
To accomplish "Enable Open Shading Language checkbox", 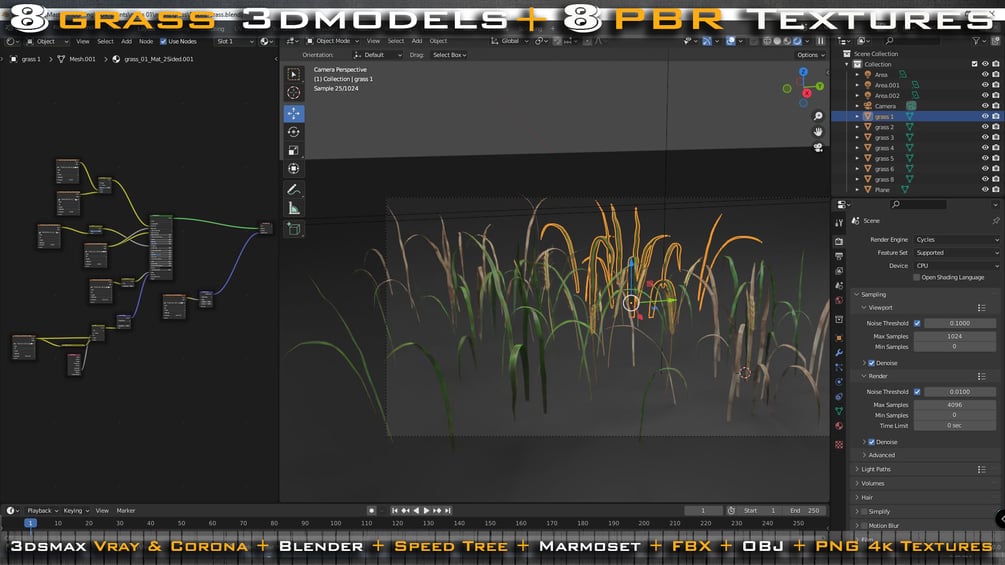I will [917, 277].
